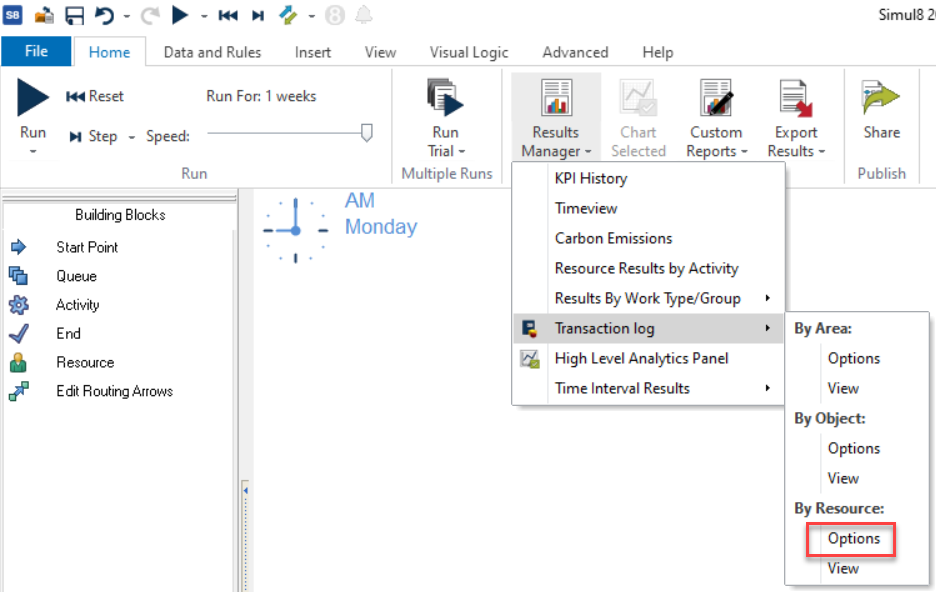Click the Share icon in Publish group

coord(881,98)
